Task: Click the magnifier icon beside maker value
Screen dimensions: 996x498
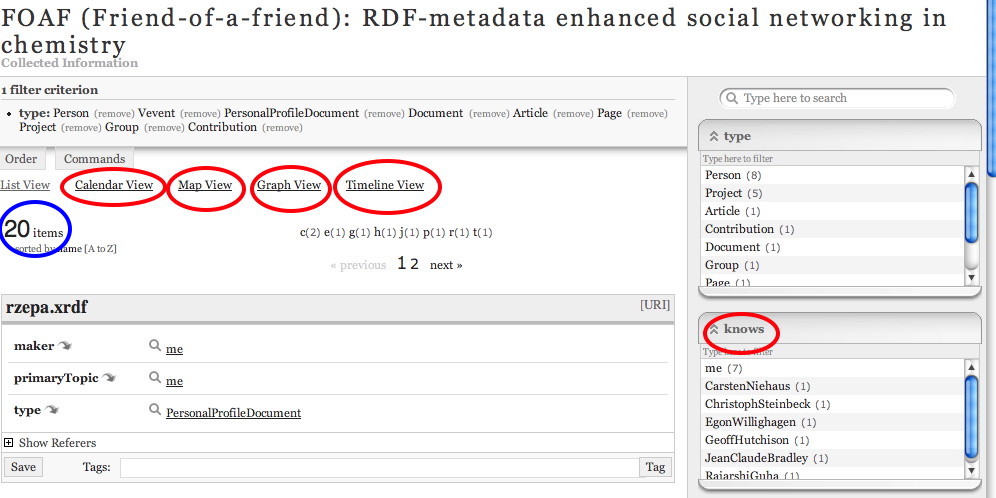Action: click(155, 346)
